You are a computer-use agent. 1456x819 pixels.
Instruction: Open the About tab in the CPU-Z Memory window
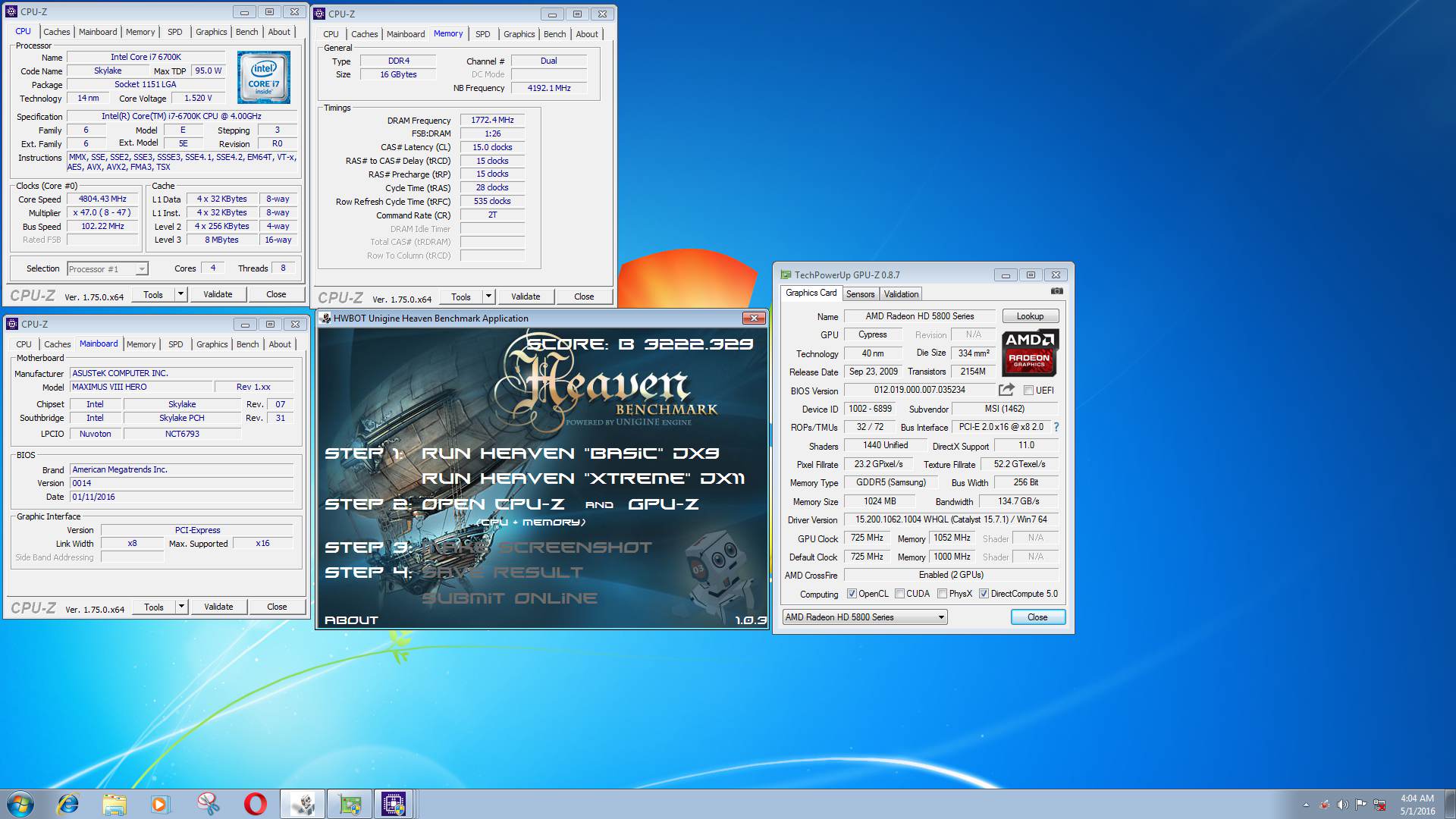pyautogui.click(x=586, y=34)
